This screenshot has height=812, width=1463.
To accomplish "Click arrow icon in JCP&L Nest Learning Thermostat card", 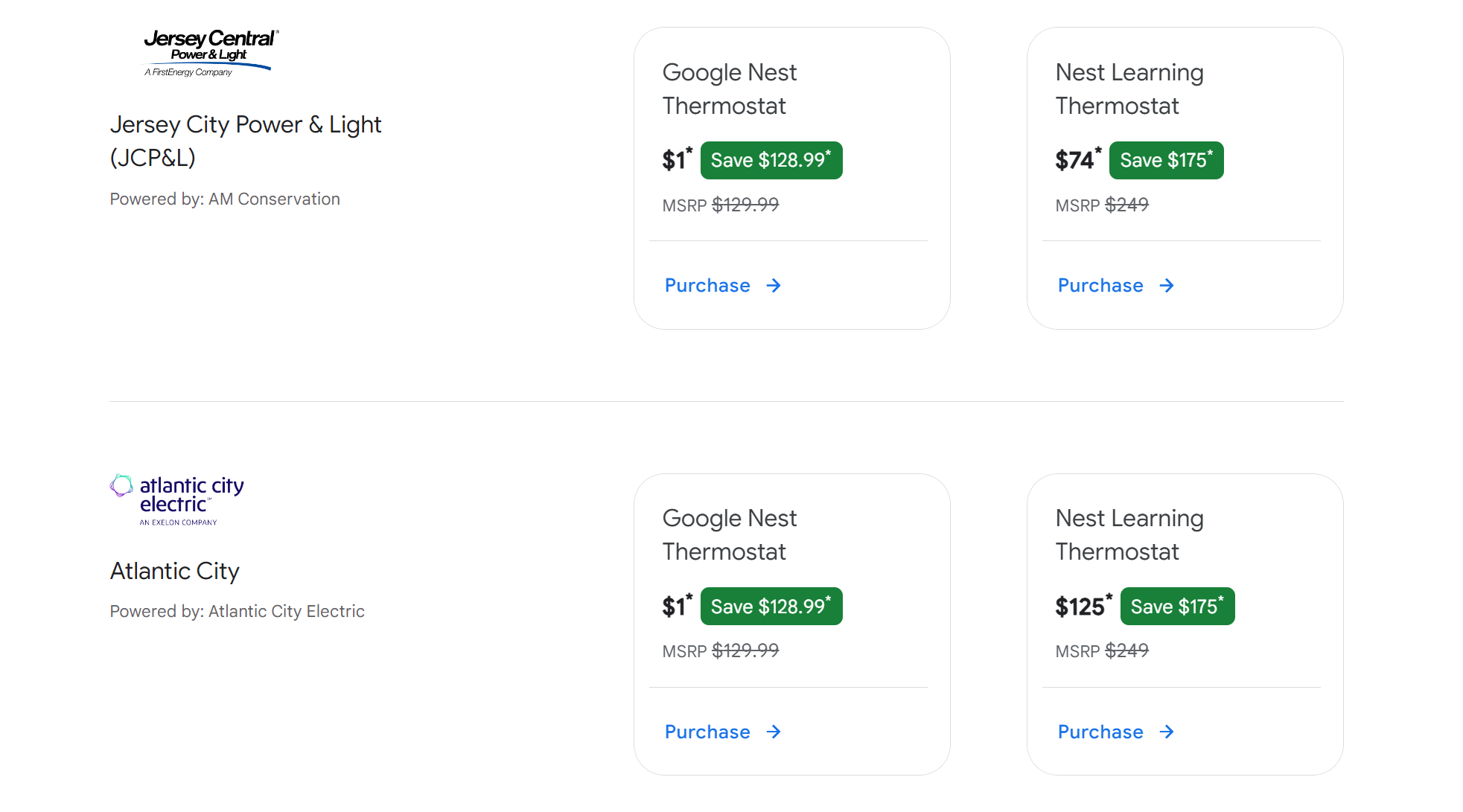I will tap(1167, 286).
